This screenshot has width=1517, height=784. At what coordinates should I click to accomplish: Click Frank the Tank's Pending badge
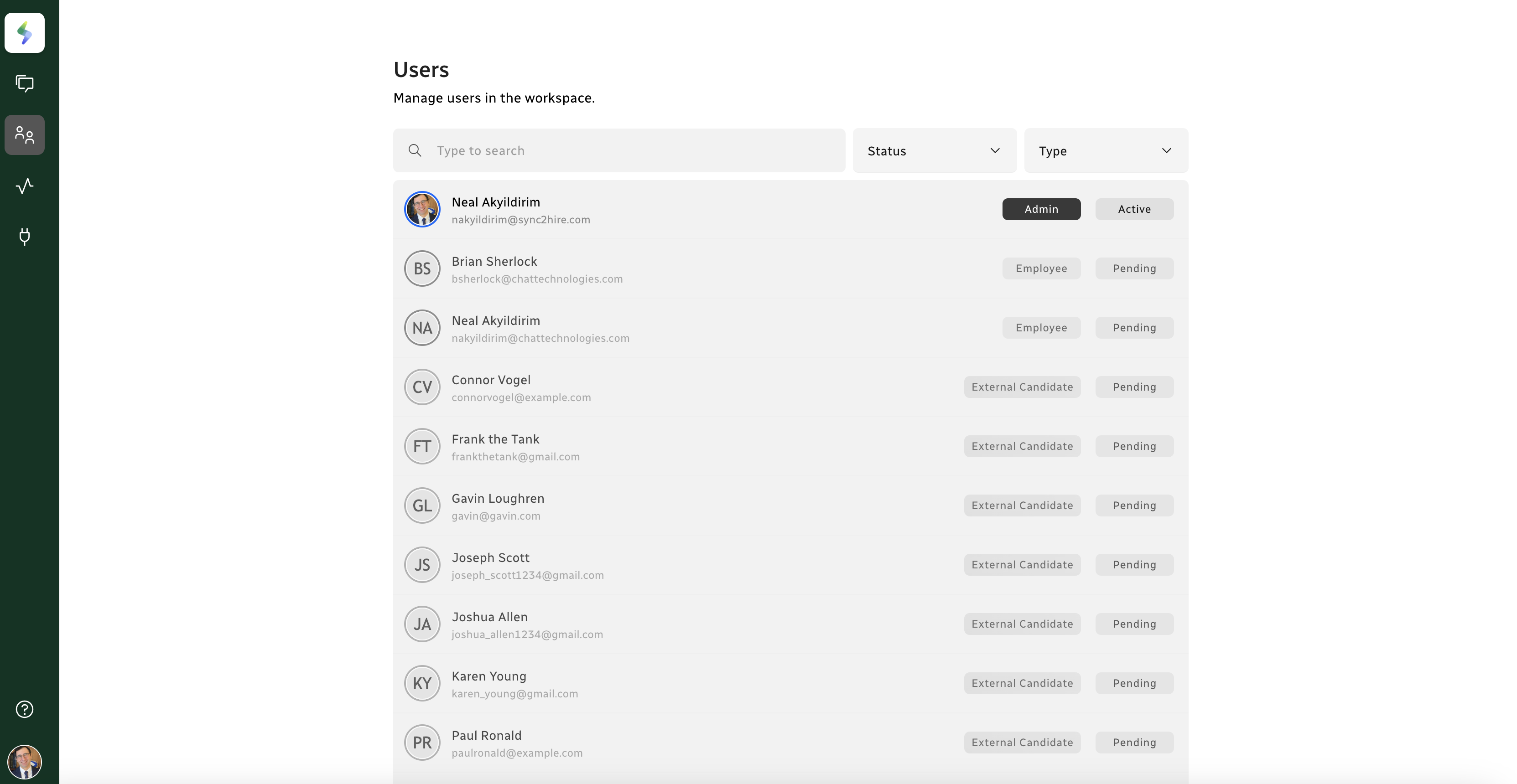click(1134, 446)
